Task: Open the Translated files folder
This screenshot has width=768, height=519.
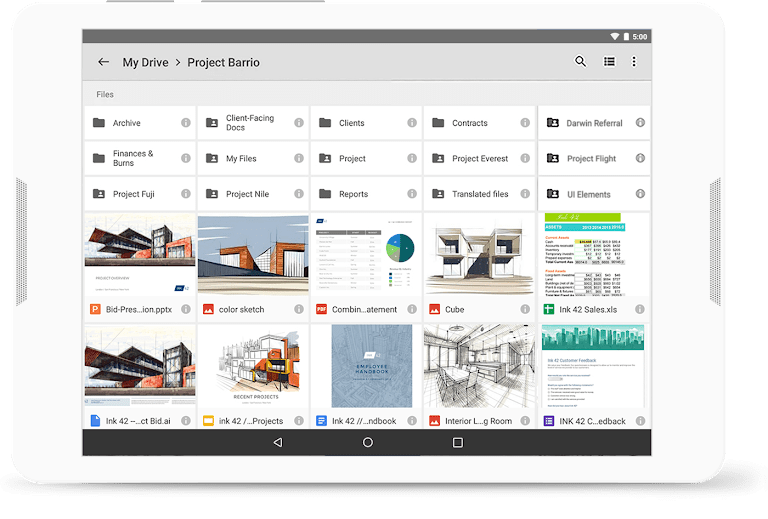Action: [x=480, y=194]
